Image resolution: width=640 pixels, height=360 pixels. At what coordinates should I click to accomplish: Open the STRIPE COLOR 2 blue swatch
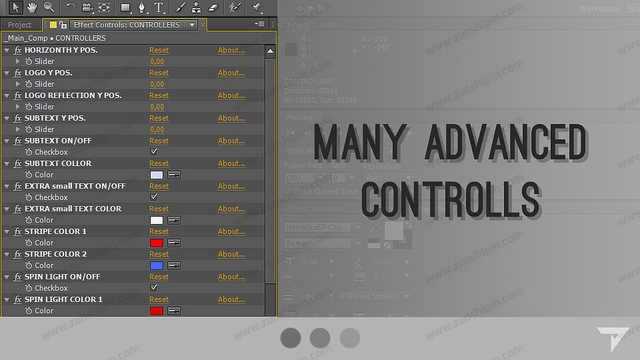pos(157,265)
